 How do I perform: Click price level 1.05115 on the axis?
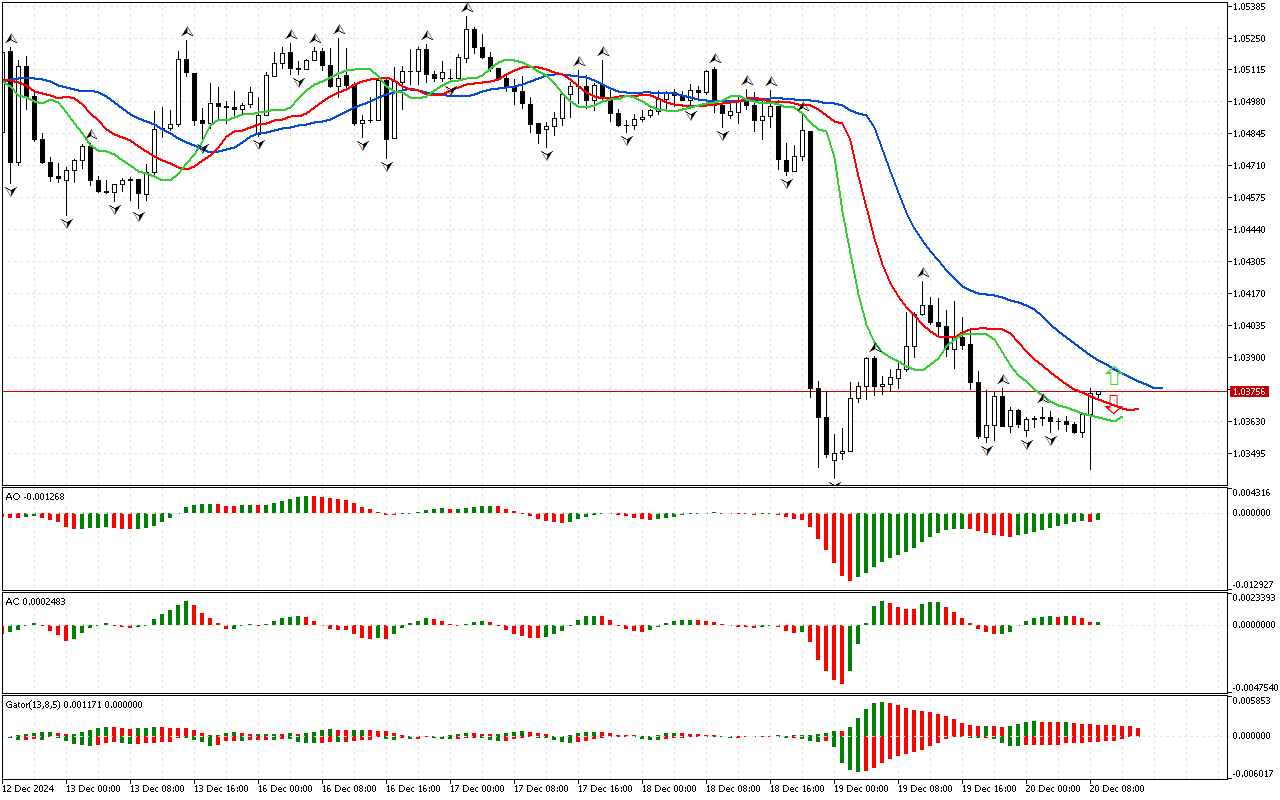[x=1250, y=70]
